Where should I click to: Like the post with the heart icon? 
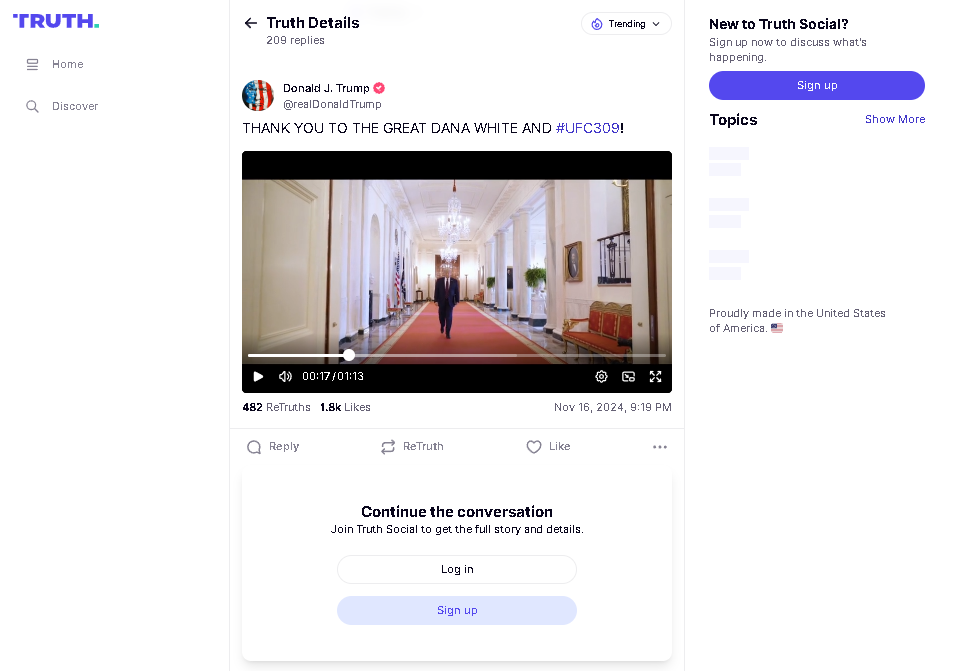coord(534,447)
